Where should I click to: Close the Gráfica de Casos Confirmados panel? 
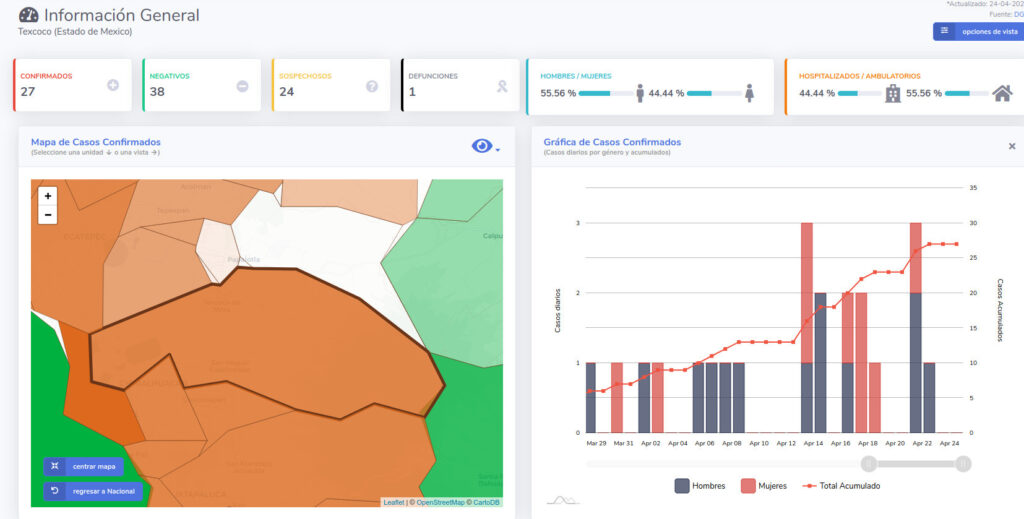pyautogui.click(x=1011, y=147)
